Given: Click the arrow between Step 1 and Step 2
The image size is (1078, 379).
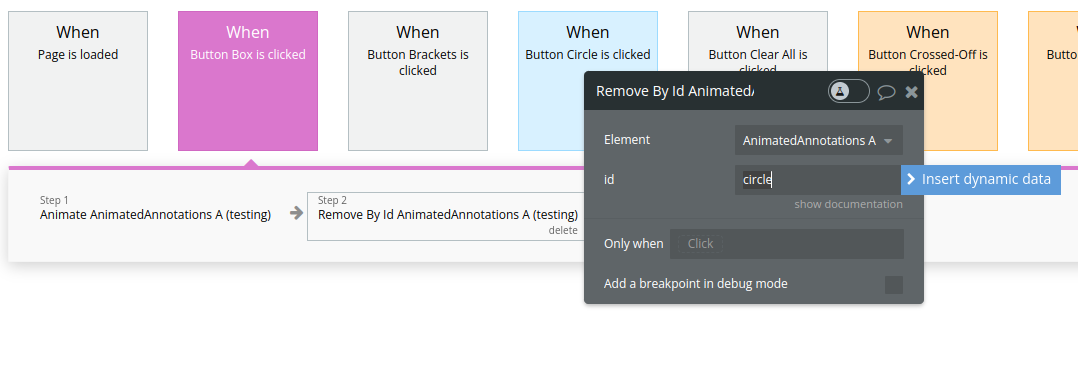Looking at the screenshot, I should coord(296,213).
